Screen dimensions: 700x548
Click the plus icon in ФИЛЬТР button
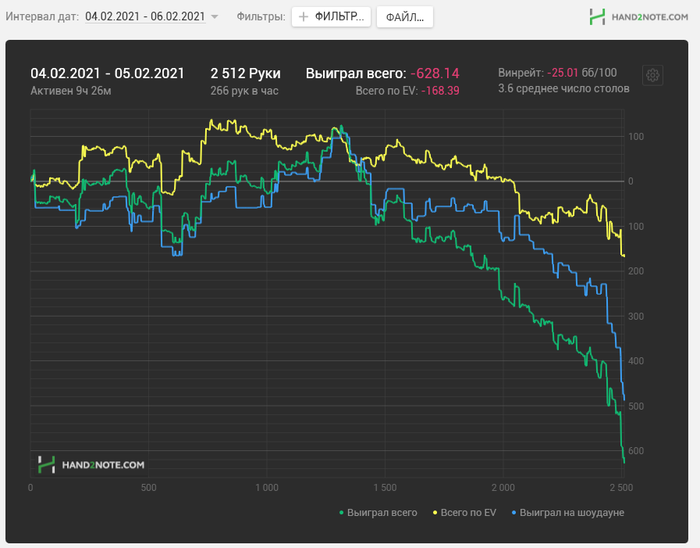(x=303, y=17)
